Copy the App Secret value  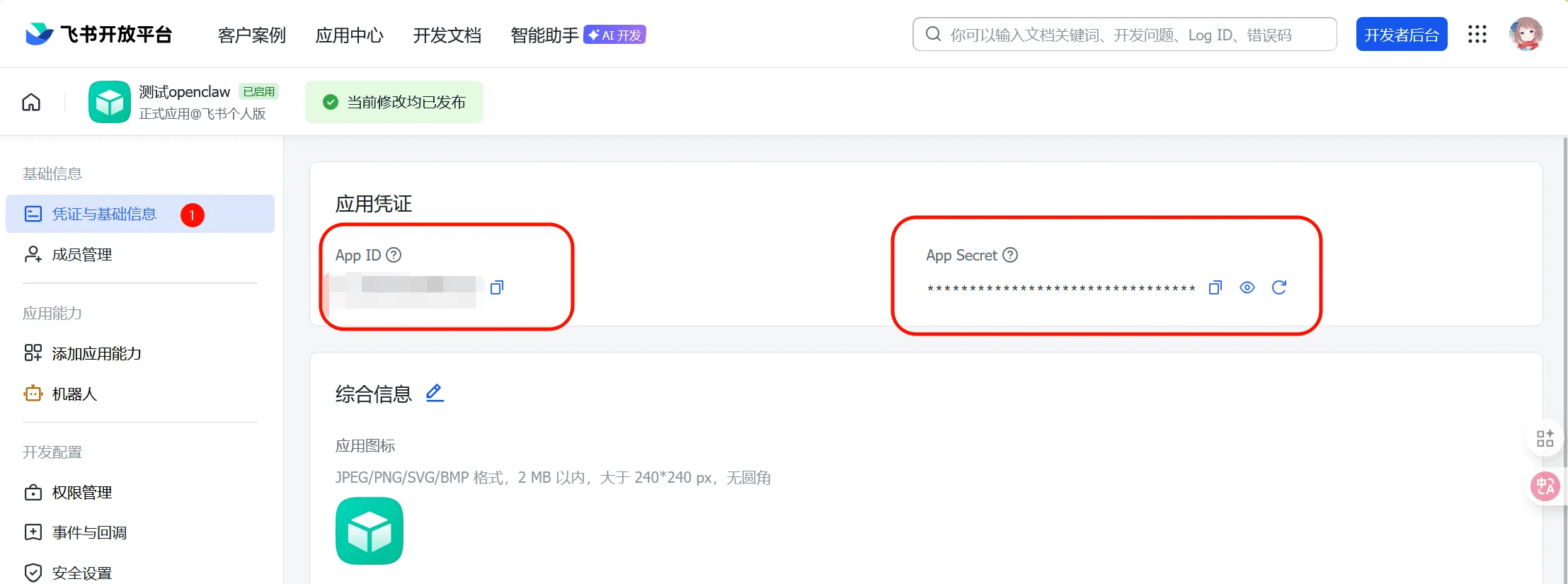pyautogui.click(x=1215, y=287)
